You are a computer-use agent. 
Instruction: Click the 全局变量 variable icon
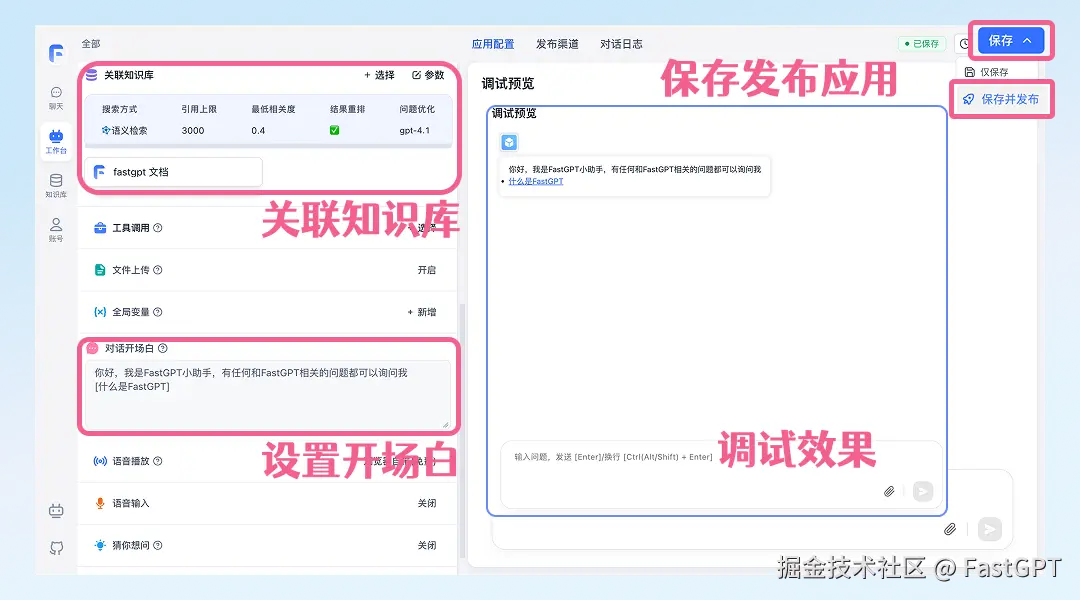tap(100, 312)
